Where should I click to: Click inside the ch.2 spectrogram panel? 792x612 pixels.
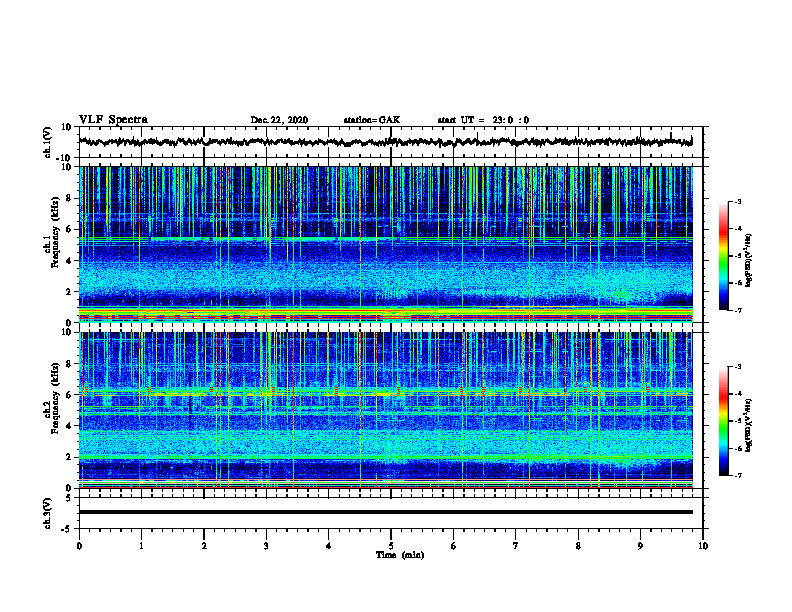pos(386,410)
